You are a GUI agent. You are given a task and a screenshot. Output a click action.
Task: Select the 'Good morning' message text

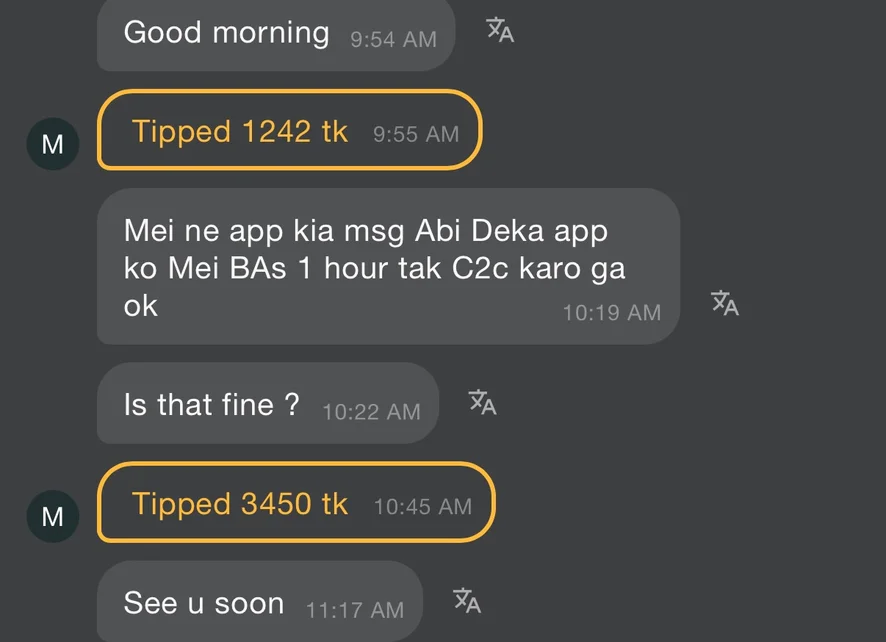pyautogui.click(x=226, y=33)
